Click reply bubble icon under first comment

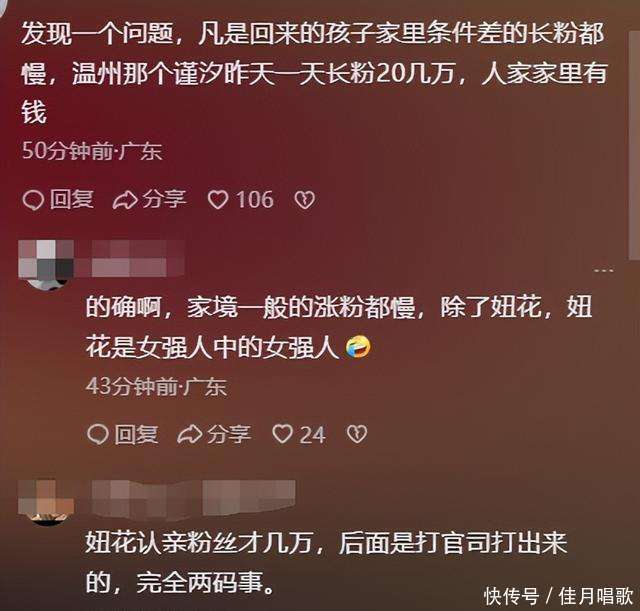click(x=33, y=200)
